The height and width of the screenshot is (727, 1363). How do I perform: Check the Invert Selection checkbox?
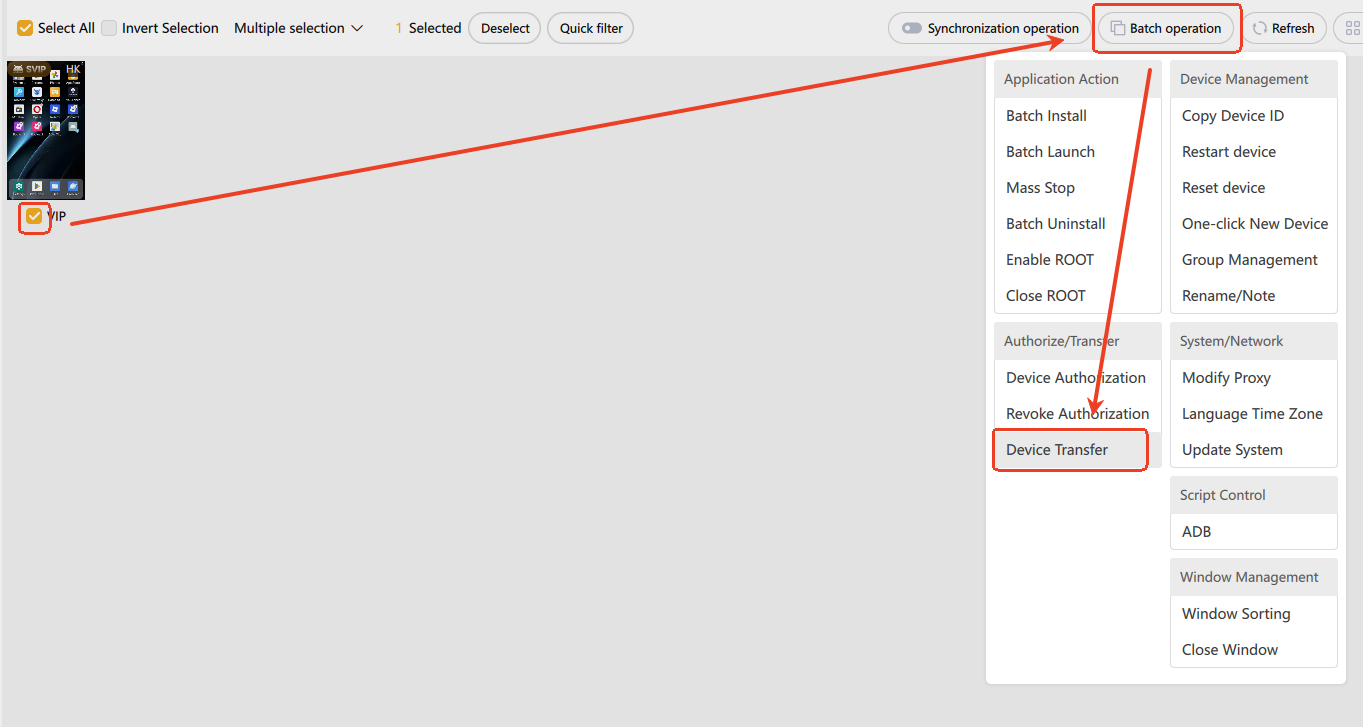(x=109, y=28)
